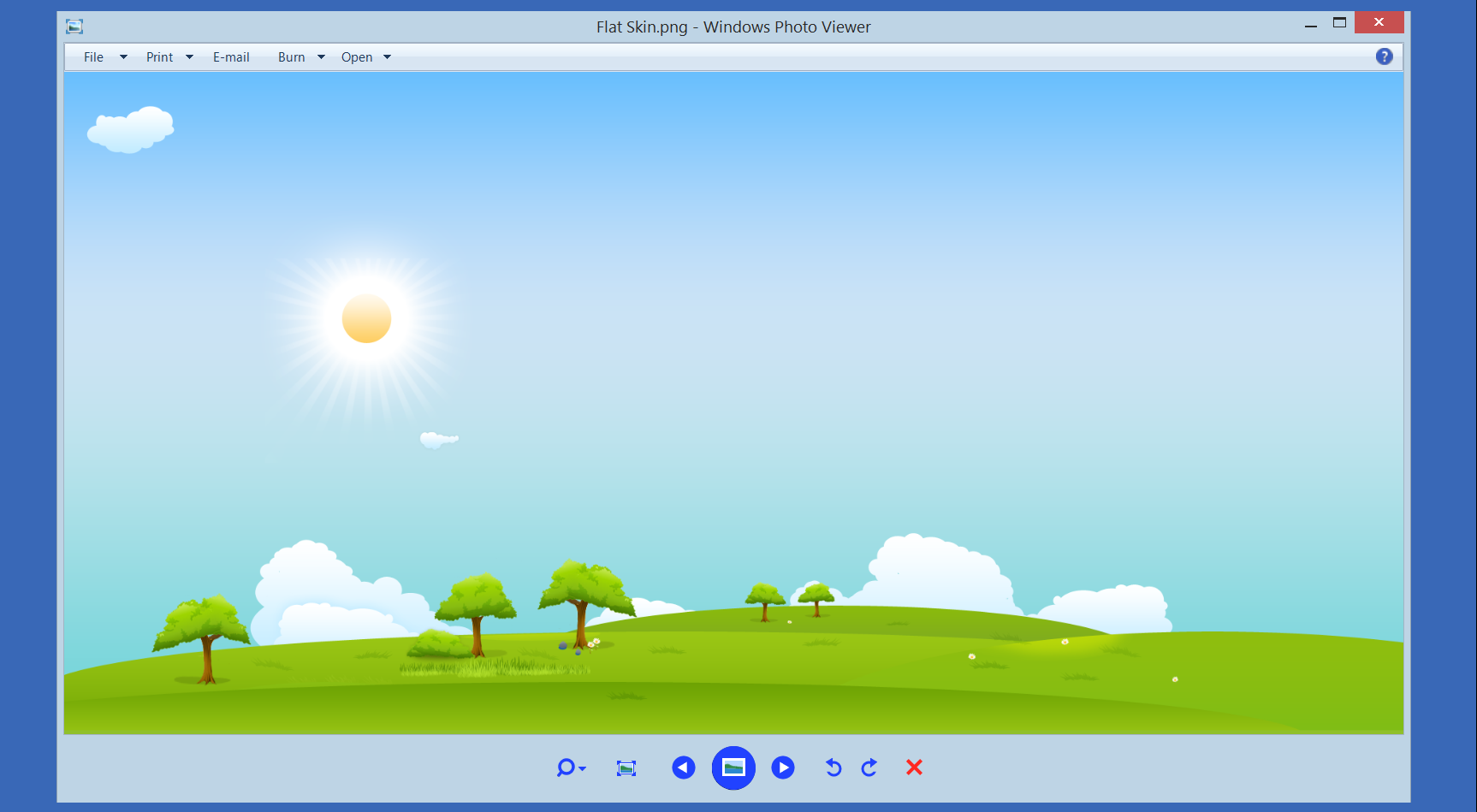The width and height of the screenshot is (1477, 812).
Task: Open Help via the question mark icon
Action: pos(1384,56)
